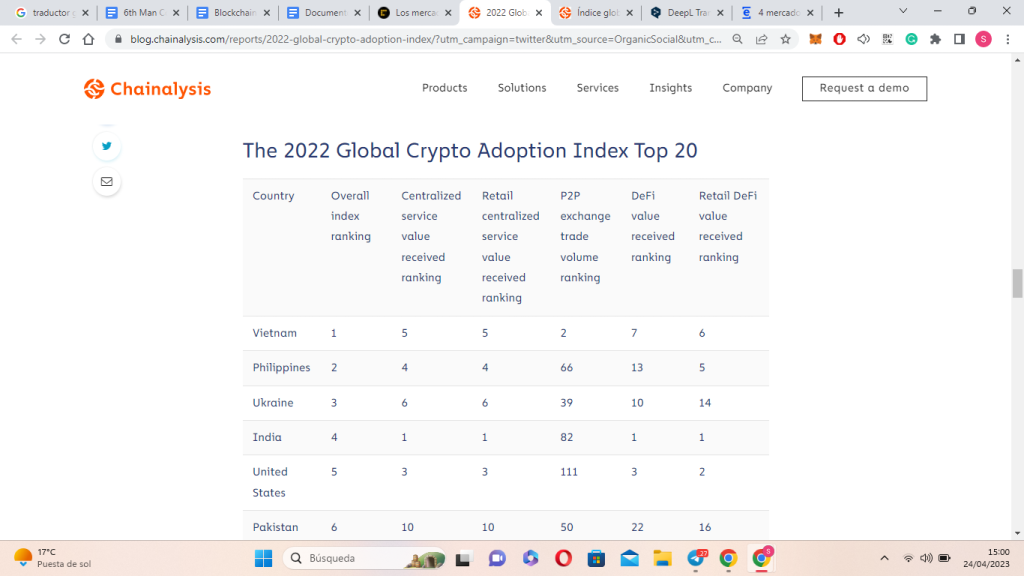Screen dimensions: 1024x576
Task: Click the speaker read-aloud extension
Action: pos(863,39)
